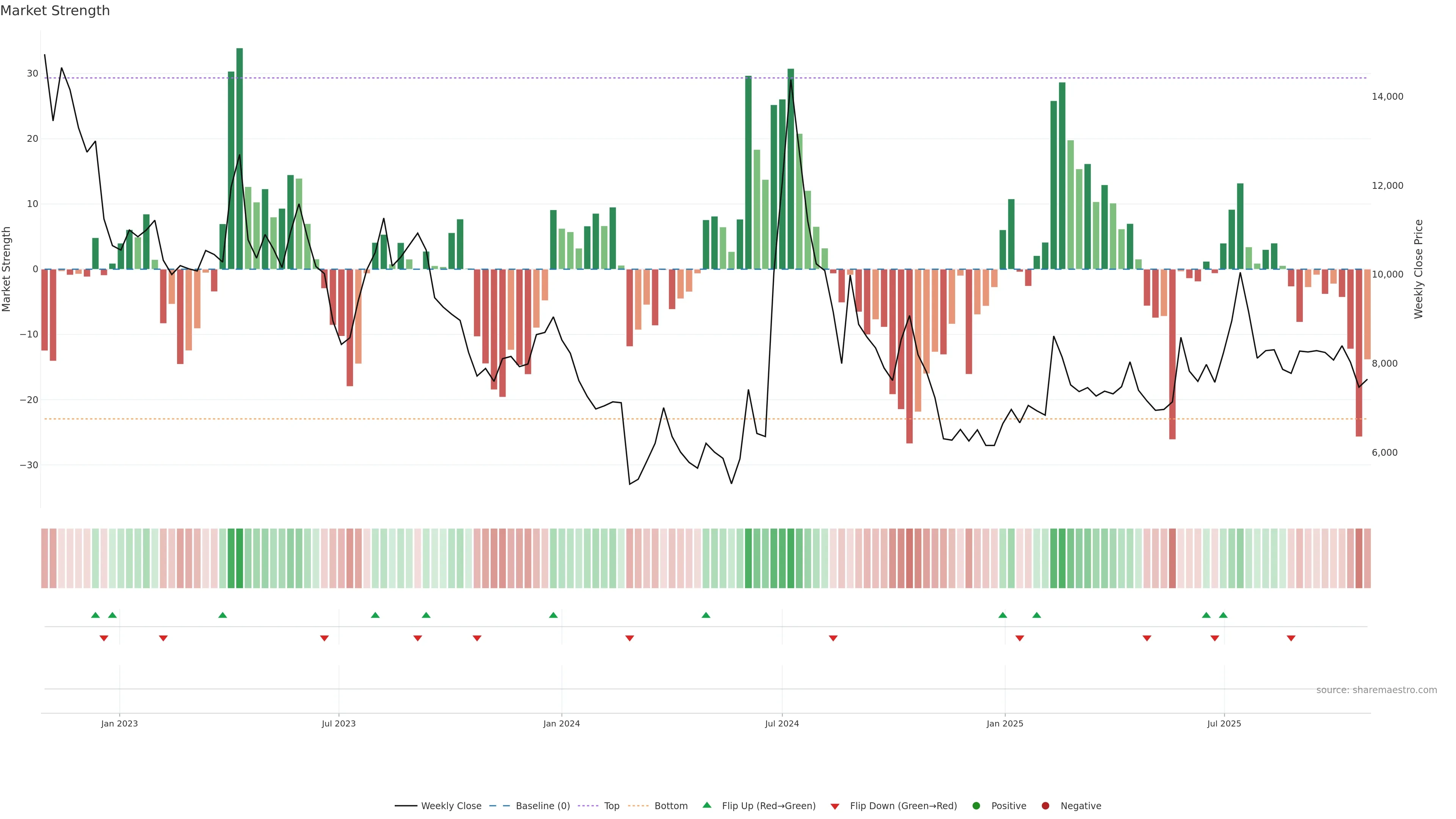Click green Positive circle legend icon
This screenshot has height=819, width=1456.
pyautogui.click(x=976, y=806)
